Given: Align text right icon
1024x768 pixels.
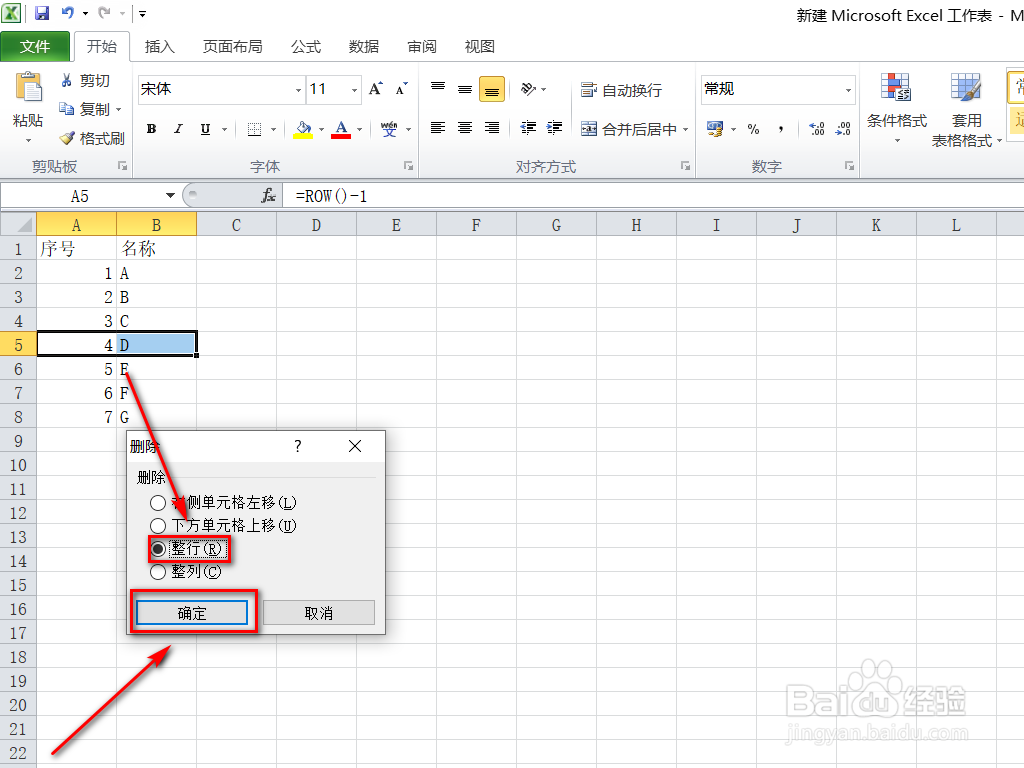Looking at the screenshot, I should click(492, 128).
